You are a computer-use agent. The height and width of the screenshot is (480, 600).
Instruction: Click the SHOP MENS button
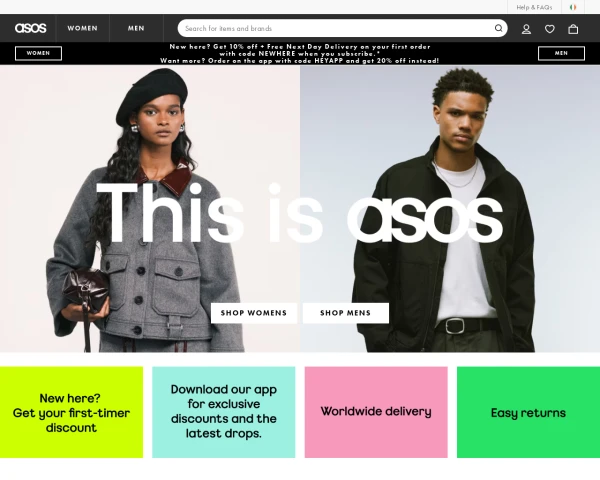(346, 313)
